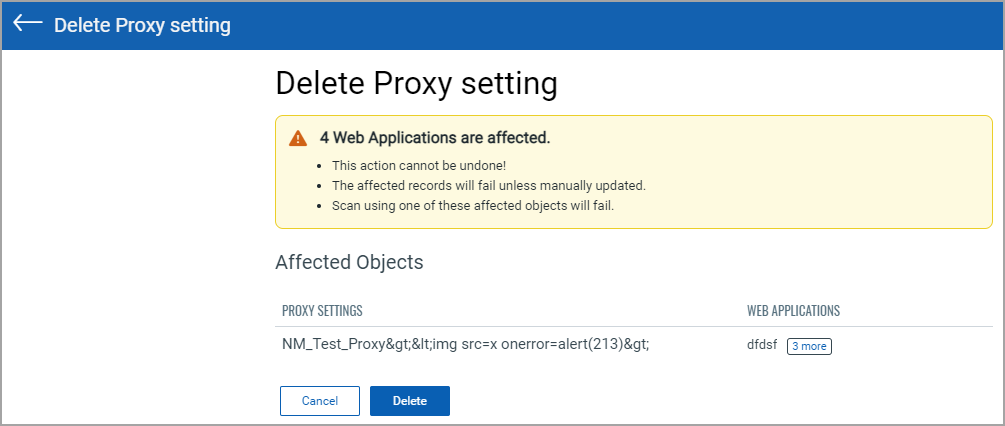Cancel the proxy setting deletion
The image size is (1005, 426).
(320, 401)
